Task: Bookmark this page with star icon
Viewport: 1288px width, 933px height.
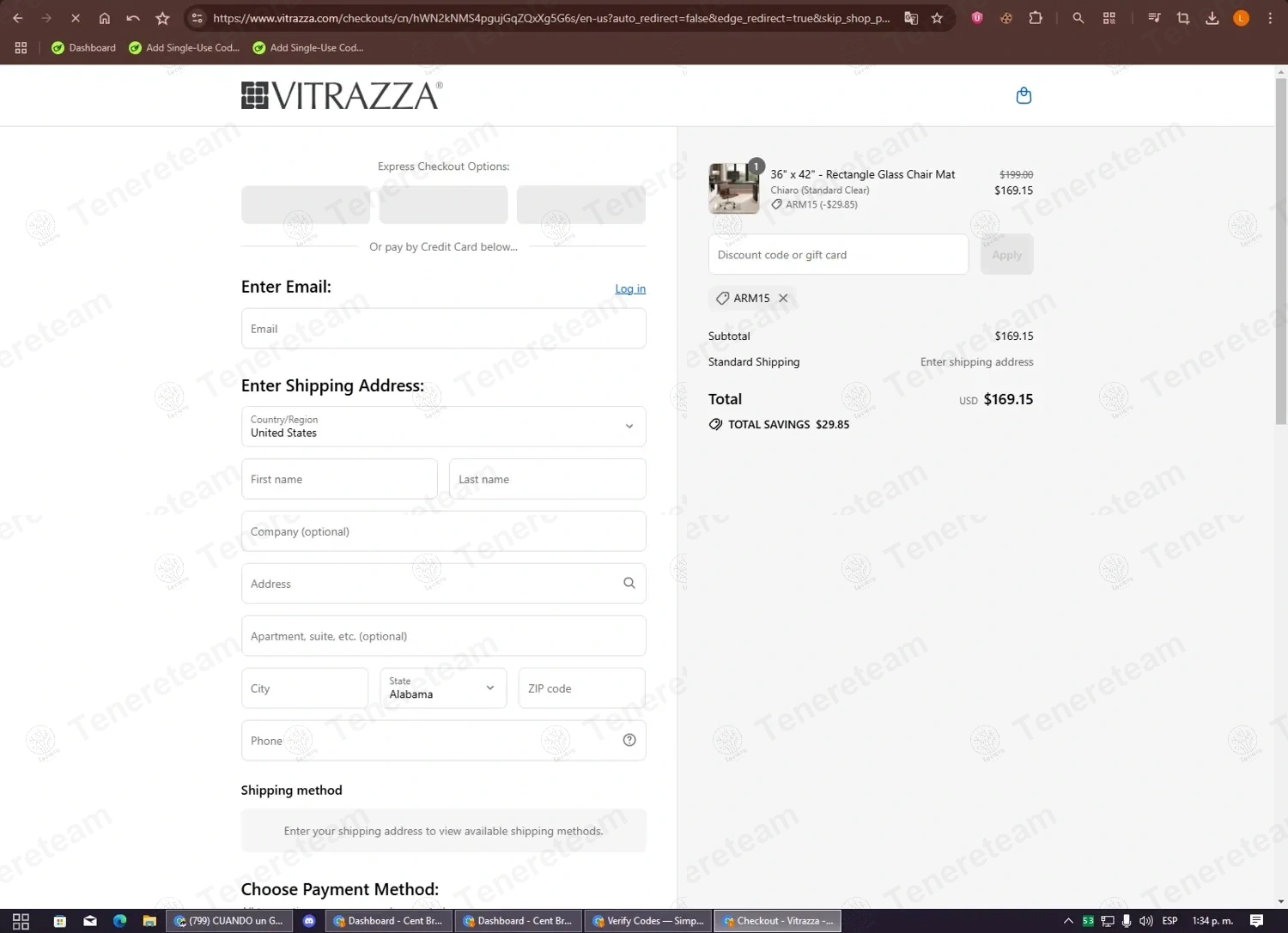Action: point(937,18)
